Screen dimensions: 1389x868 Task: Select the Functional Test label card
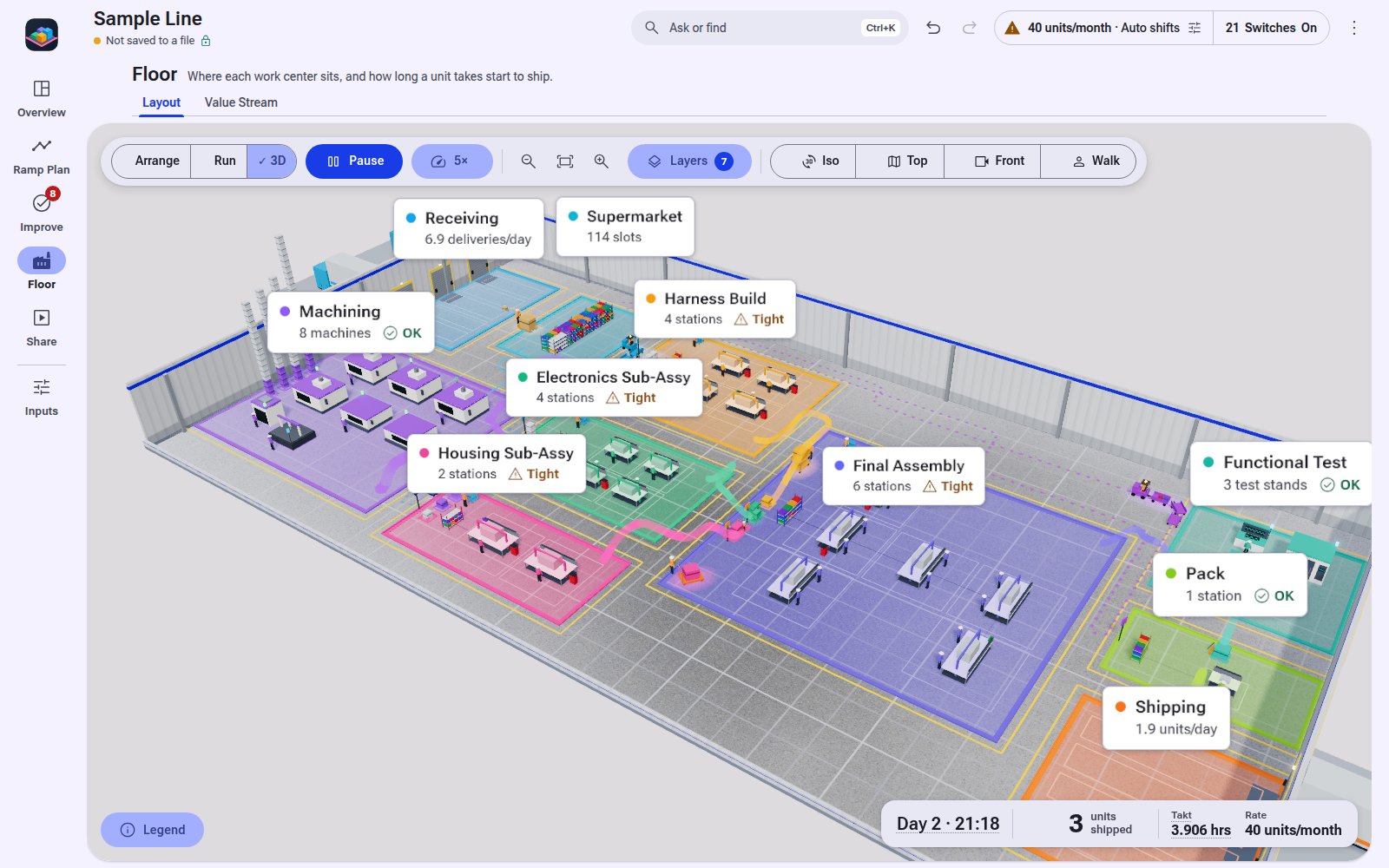click(x=1281, y=473)
